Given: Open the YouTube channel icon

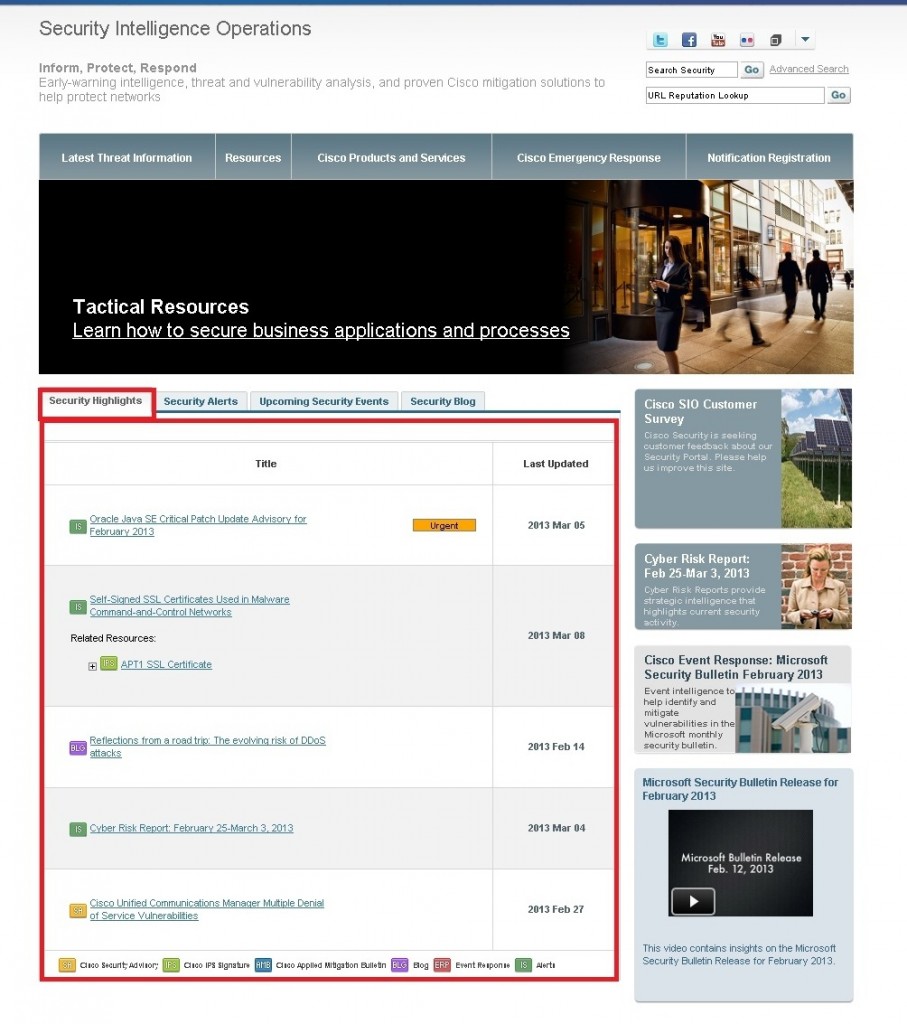Looking at the screenshot, I should pos(718,40).
